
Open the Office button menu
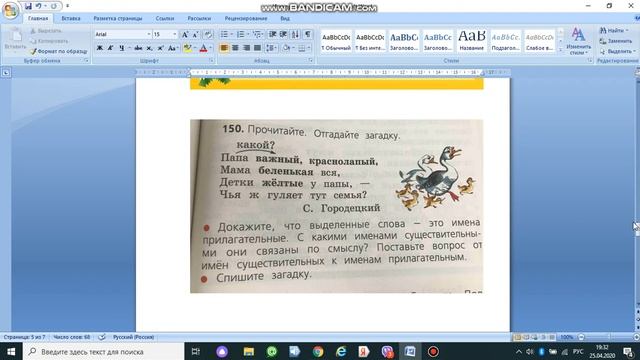[x=10, y=11]
